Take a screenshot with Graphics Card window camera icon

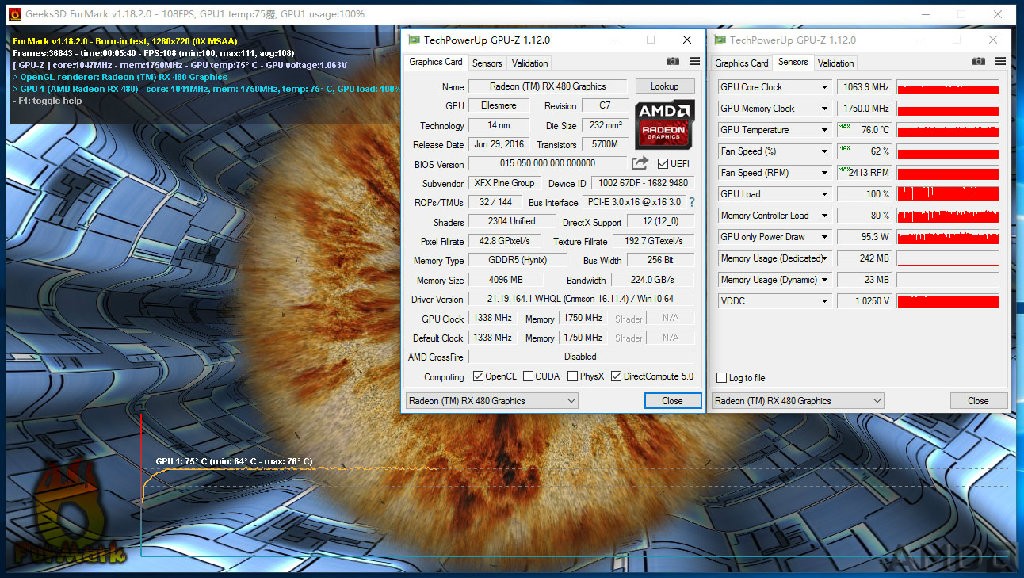[673, 61]
